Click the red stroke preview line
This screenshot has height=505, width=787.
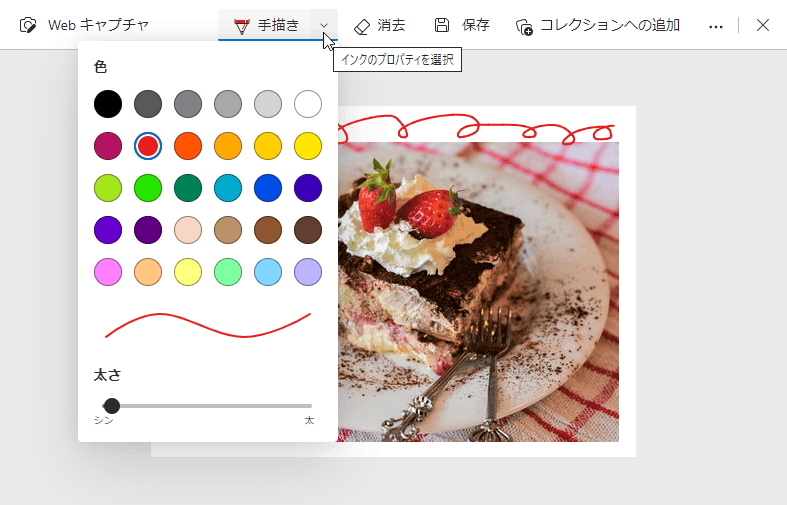click(208, 325)
